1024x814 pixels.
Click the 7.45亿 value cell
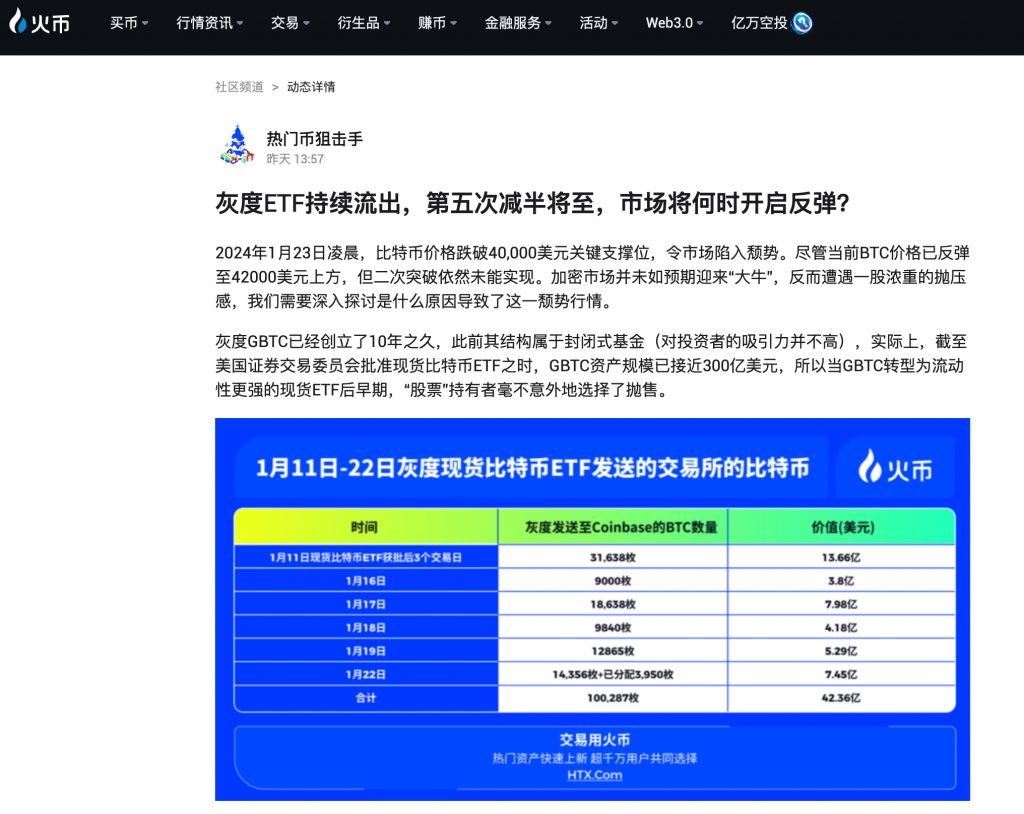(x=841, y=675)
